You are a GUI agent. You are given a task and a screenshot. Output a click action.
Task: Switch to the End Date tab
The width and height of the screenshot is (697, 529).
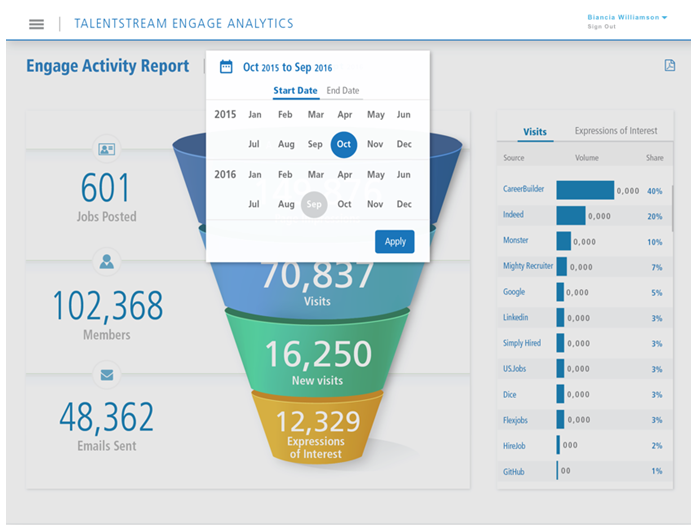[x=343, y=91]
